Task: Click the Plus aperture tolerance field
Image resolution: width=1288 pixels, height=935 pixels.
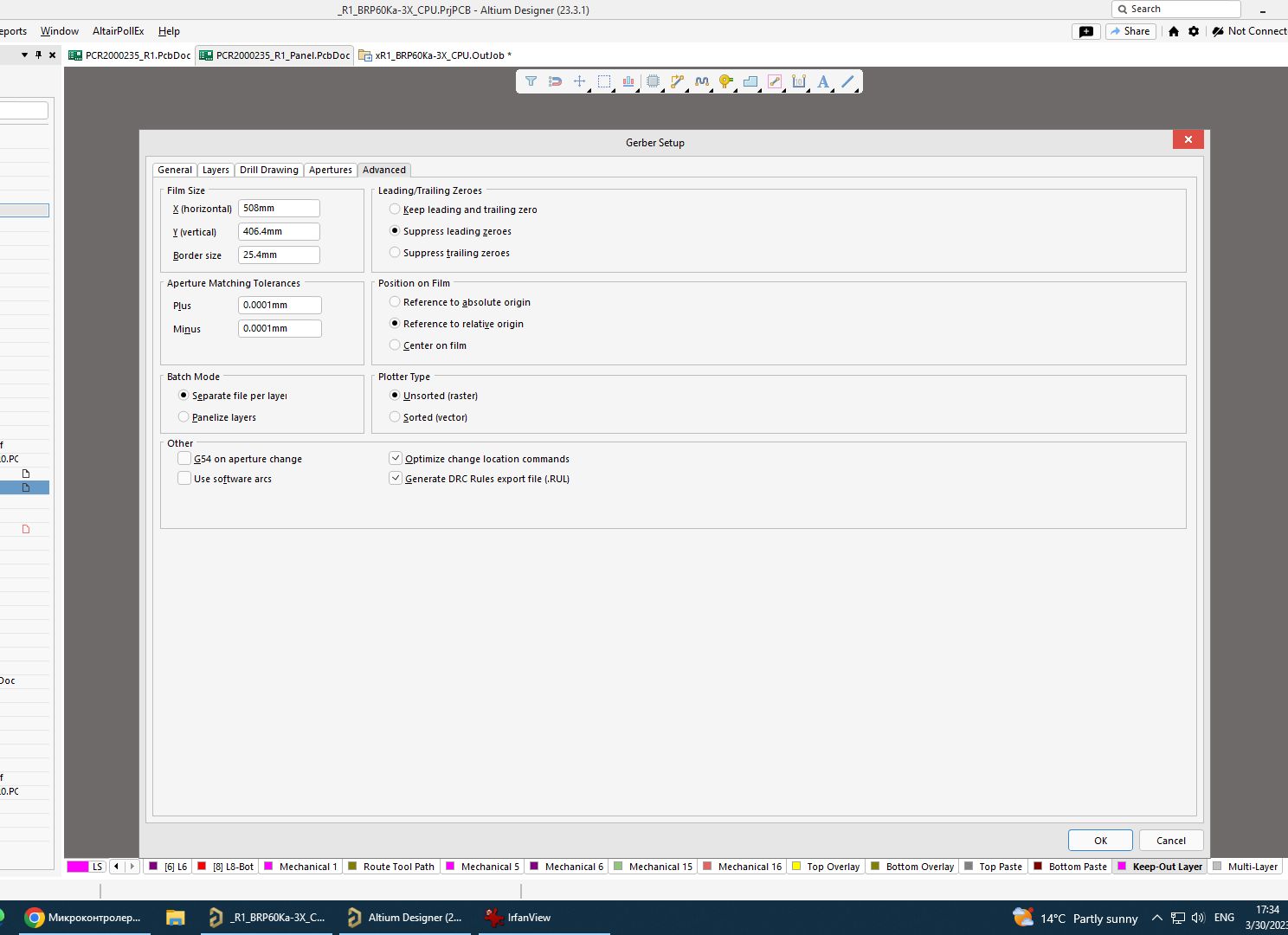Action: (x=280, y=305)
